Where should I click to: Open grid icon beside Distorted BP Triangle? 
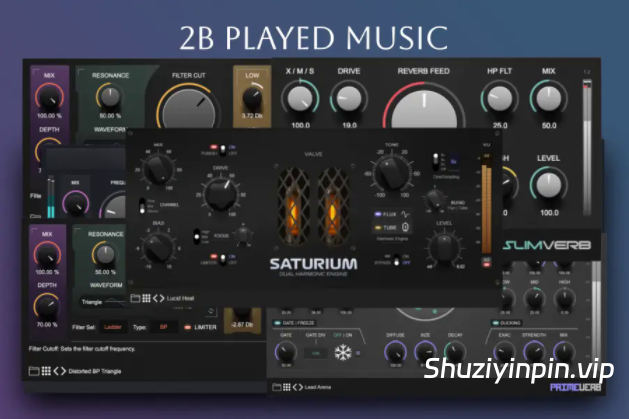pos(46,371)
